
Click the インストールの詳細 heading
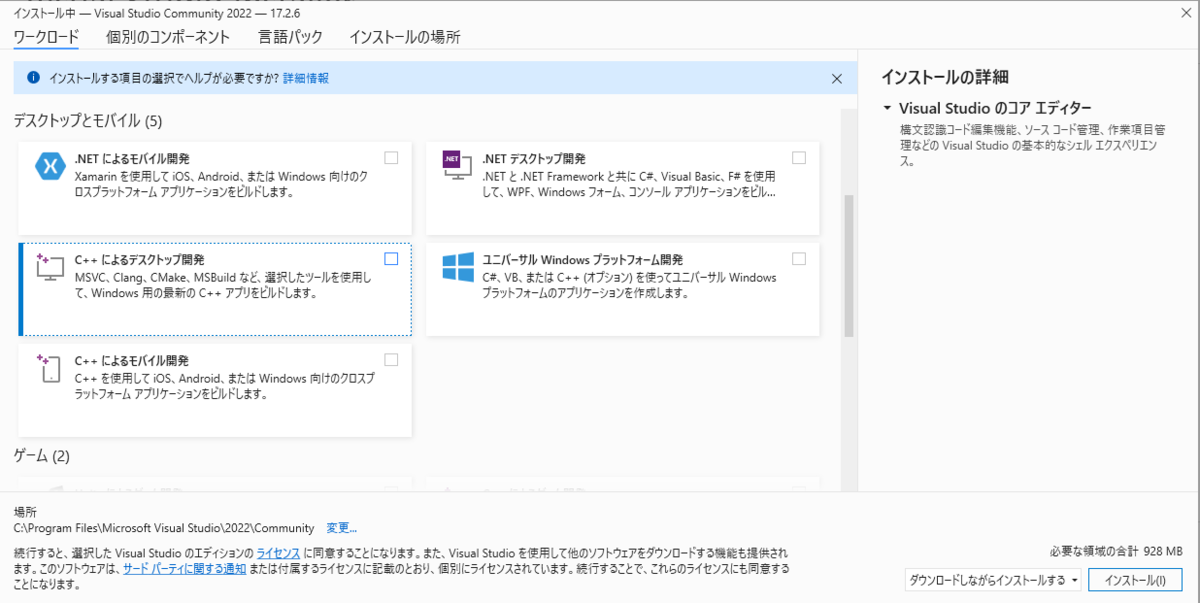tap(944, 76)
